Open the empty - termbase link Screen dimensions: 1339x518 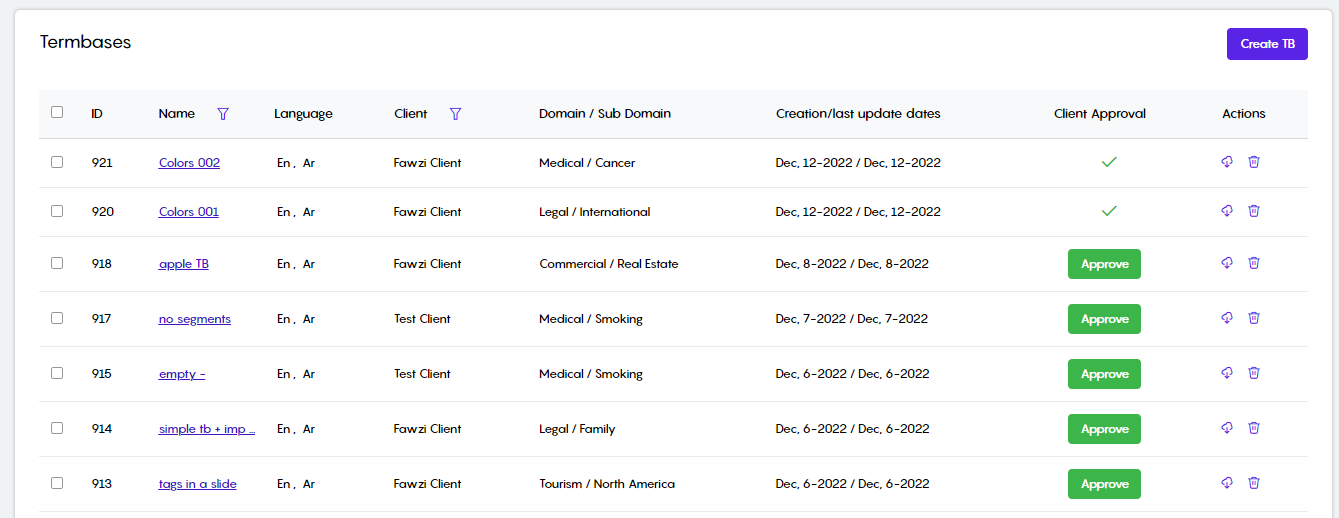pyautogui.click(x=182, y=374)
